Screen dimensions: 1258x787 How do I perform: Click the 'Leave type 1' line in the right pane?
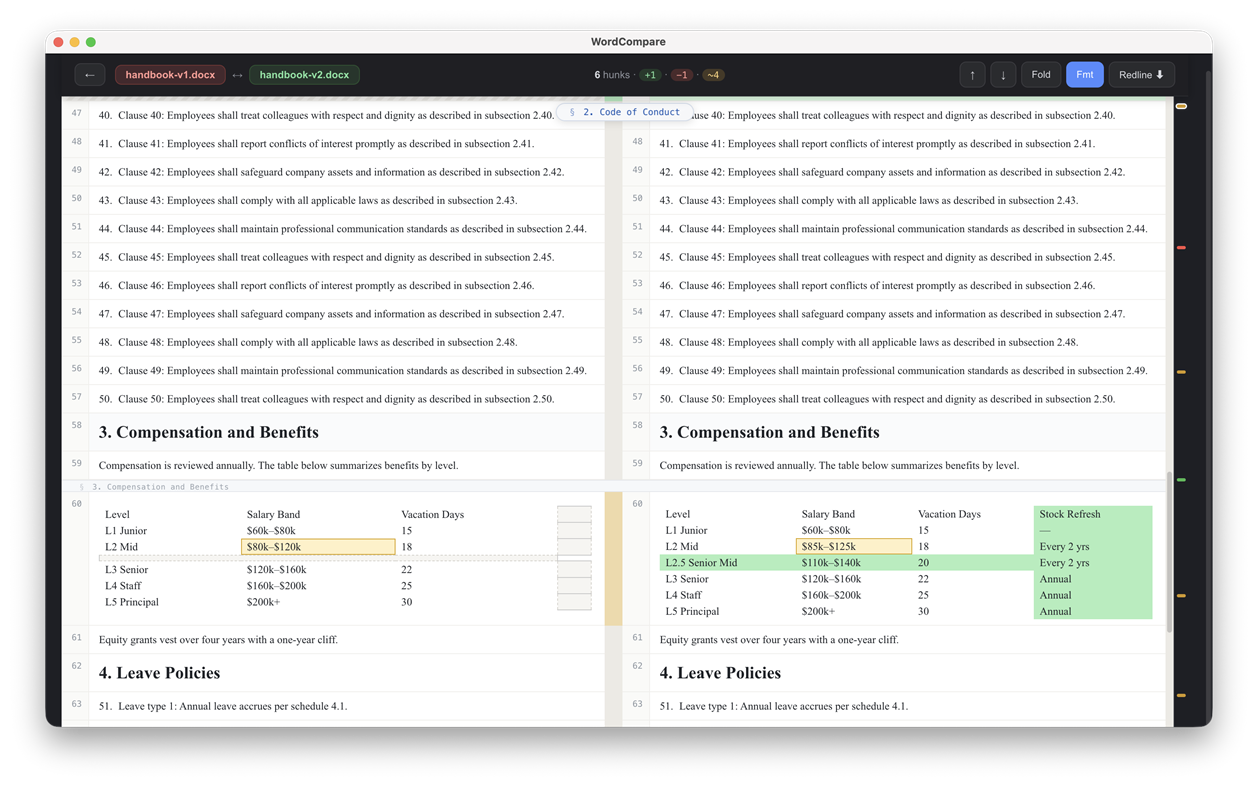(x=783, y=706)
